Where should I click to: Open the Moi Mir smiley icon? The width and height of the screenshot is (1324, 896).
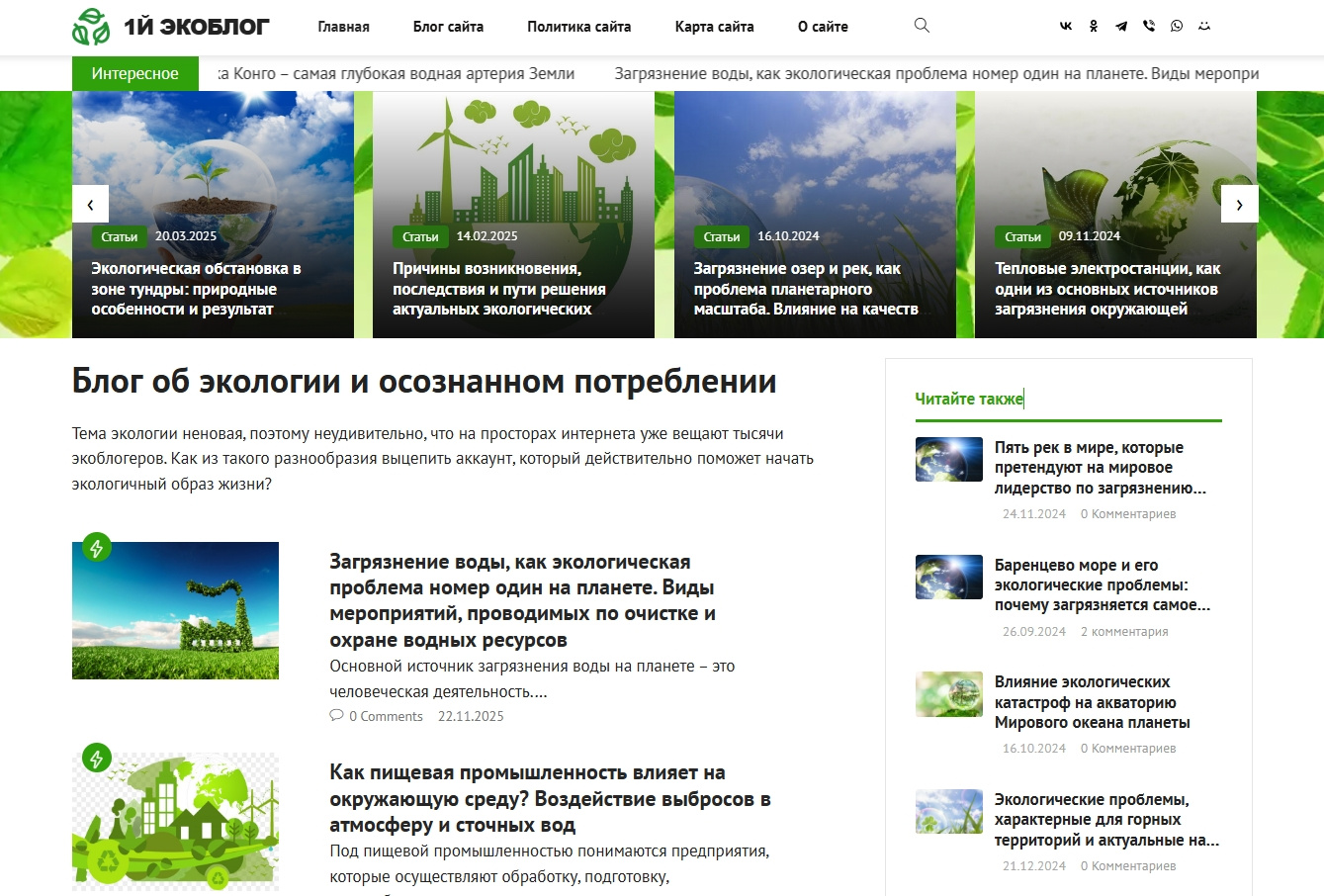pyautogui.click(x=1204, y=27)
